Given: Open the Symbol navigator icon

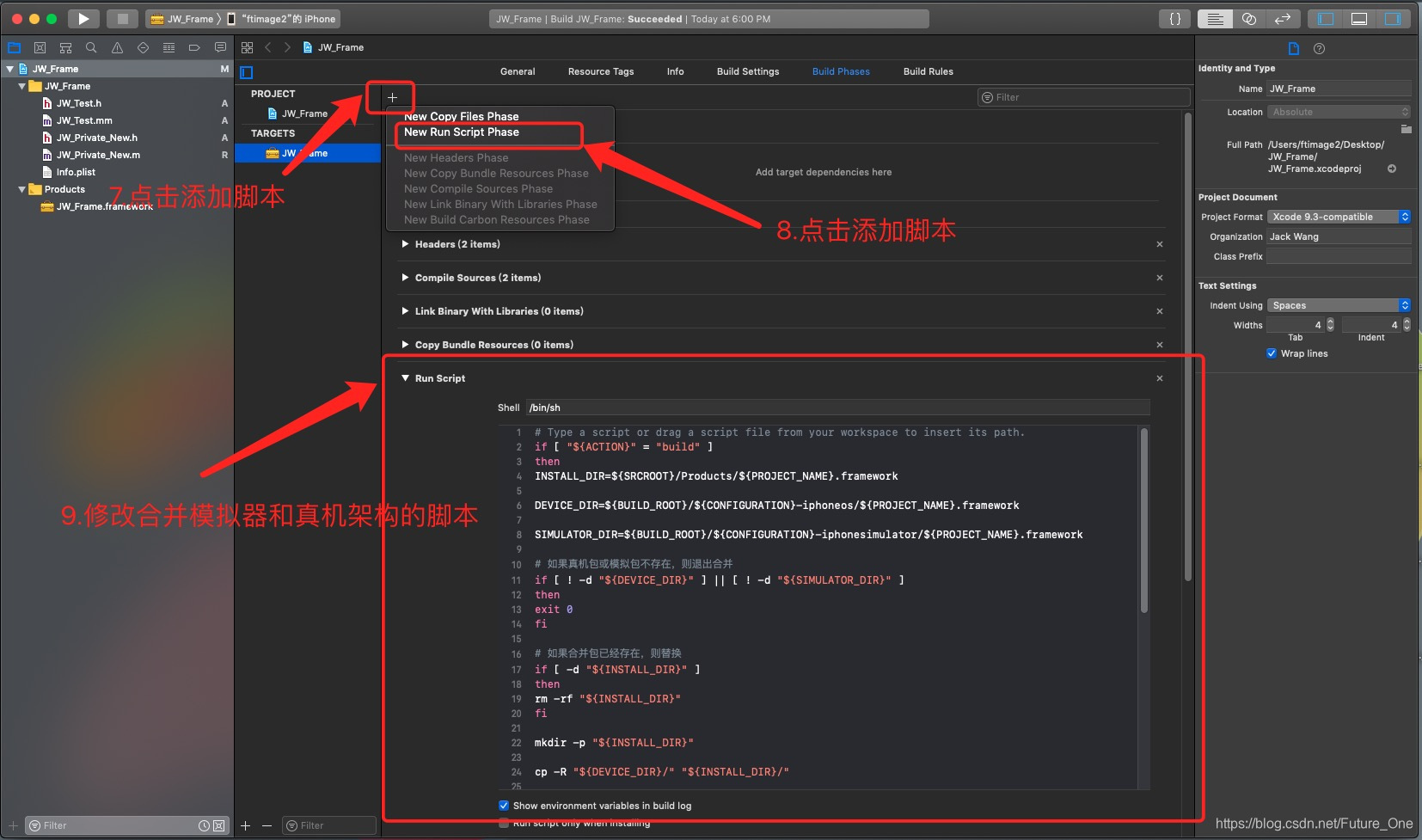Looking at the screenshot, I should [x=65, y=47].
